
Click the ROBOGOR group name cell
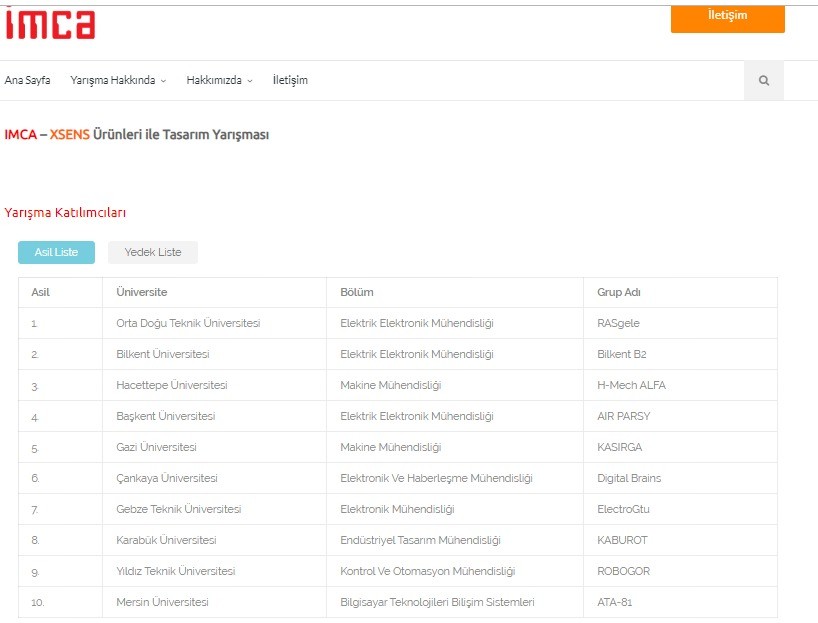click(x=680, y=571)
